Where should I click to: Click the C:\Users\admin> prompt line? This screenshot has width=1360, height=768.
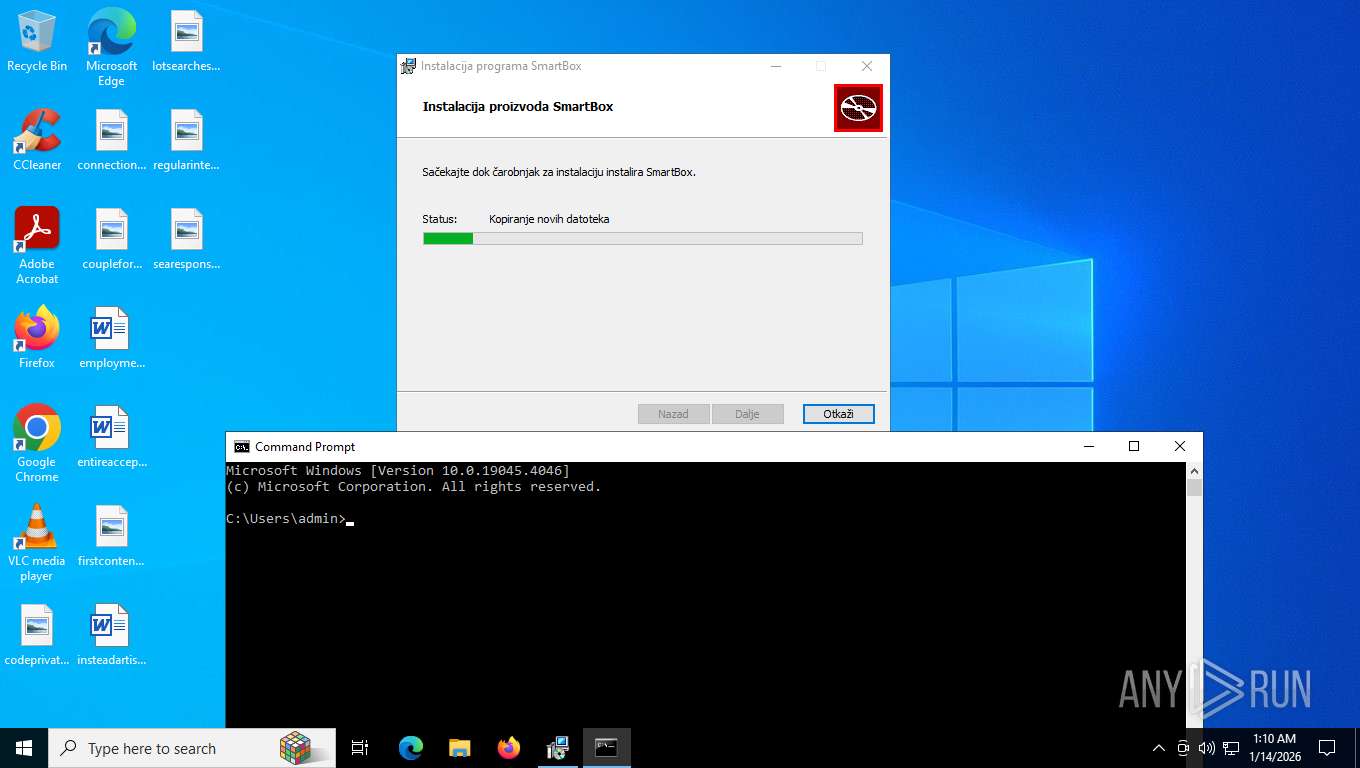(x=286, y=519)
